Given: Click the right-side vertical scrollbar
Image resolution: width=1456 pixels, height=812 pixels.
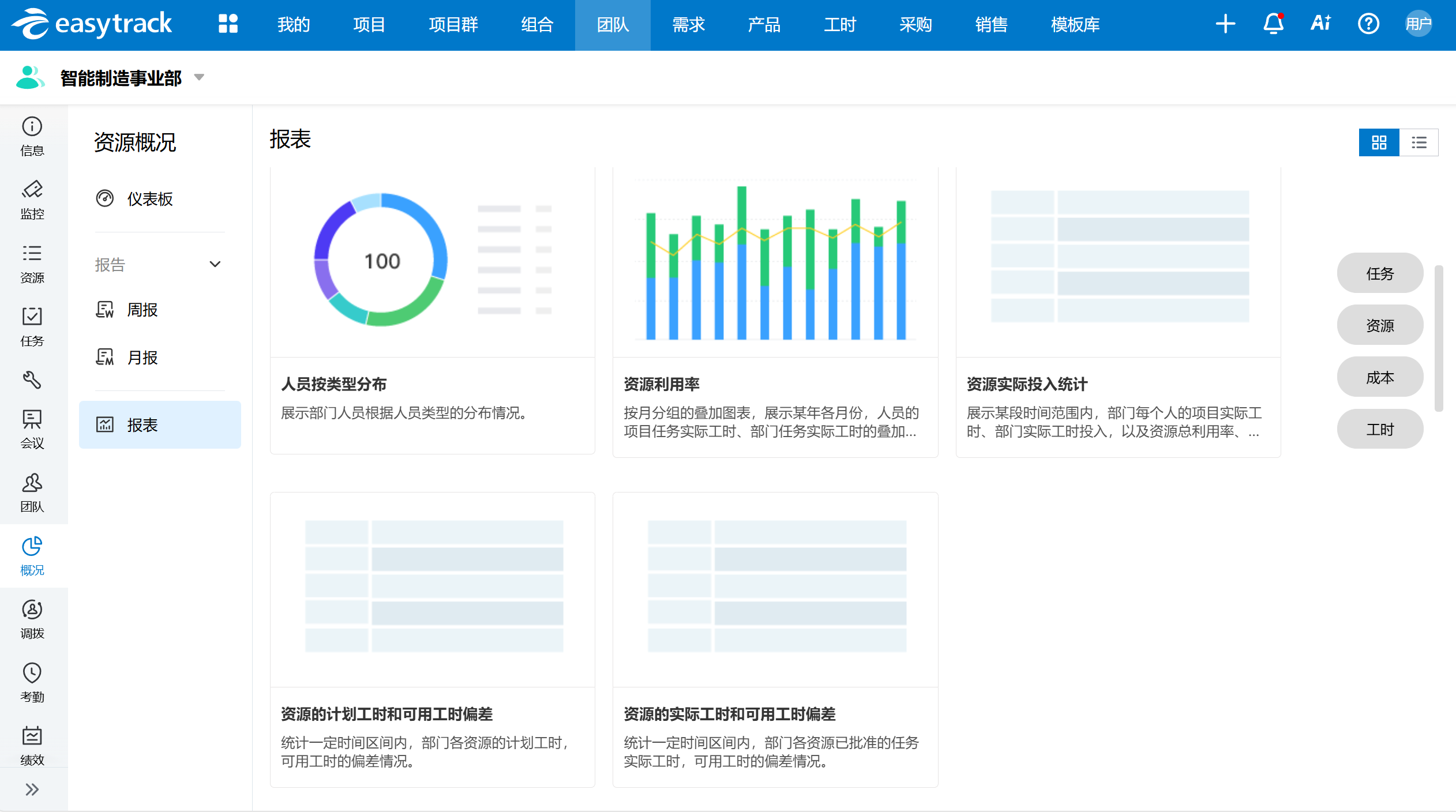Looking at the screenshot, I should tap(1439, 338).
